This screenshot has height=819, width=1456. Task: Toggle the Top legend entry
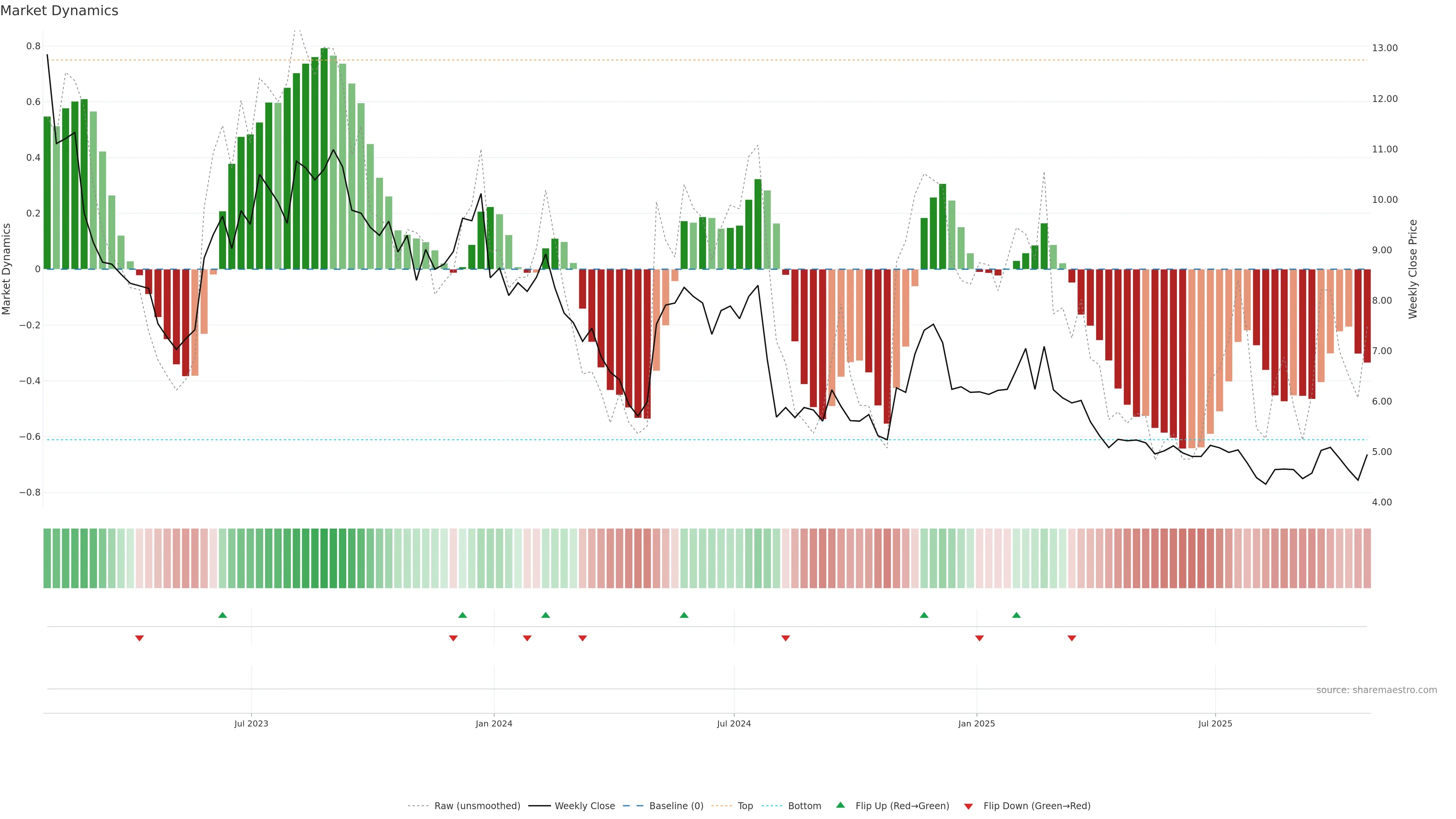(x=745, y=805)
